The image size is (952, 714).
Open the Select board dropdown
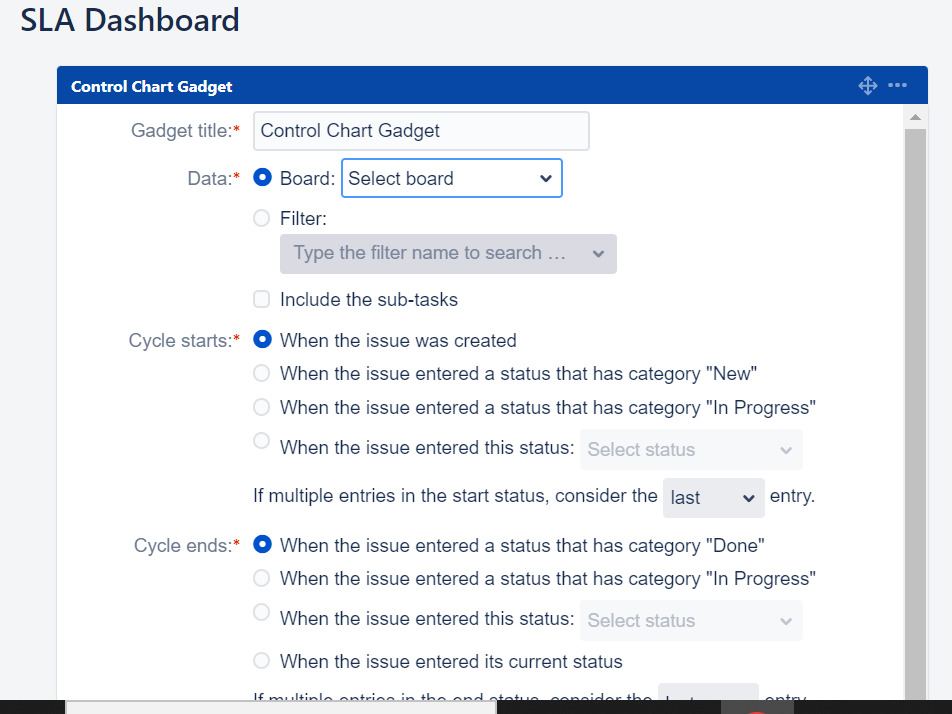451,177
